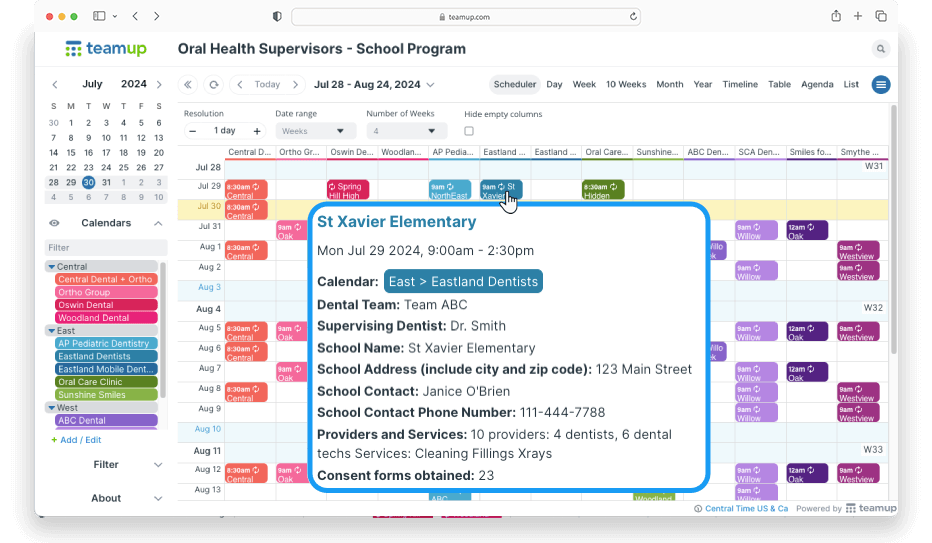Screen dimensions: 932x543
Task: Switch to Day view
Action: click(x=554, y=84)
